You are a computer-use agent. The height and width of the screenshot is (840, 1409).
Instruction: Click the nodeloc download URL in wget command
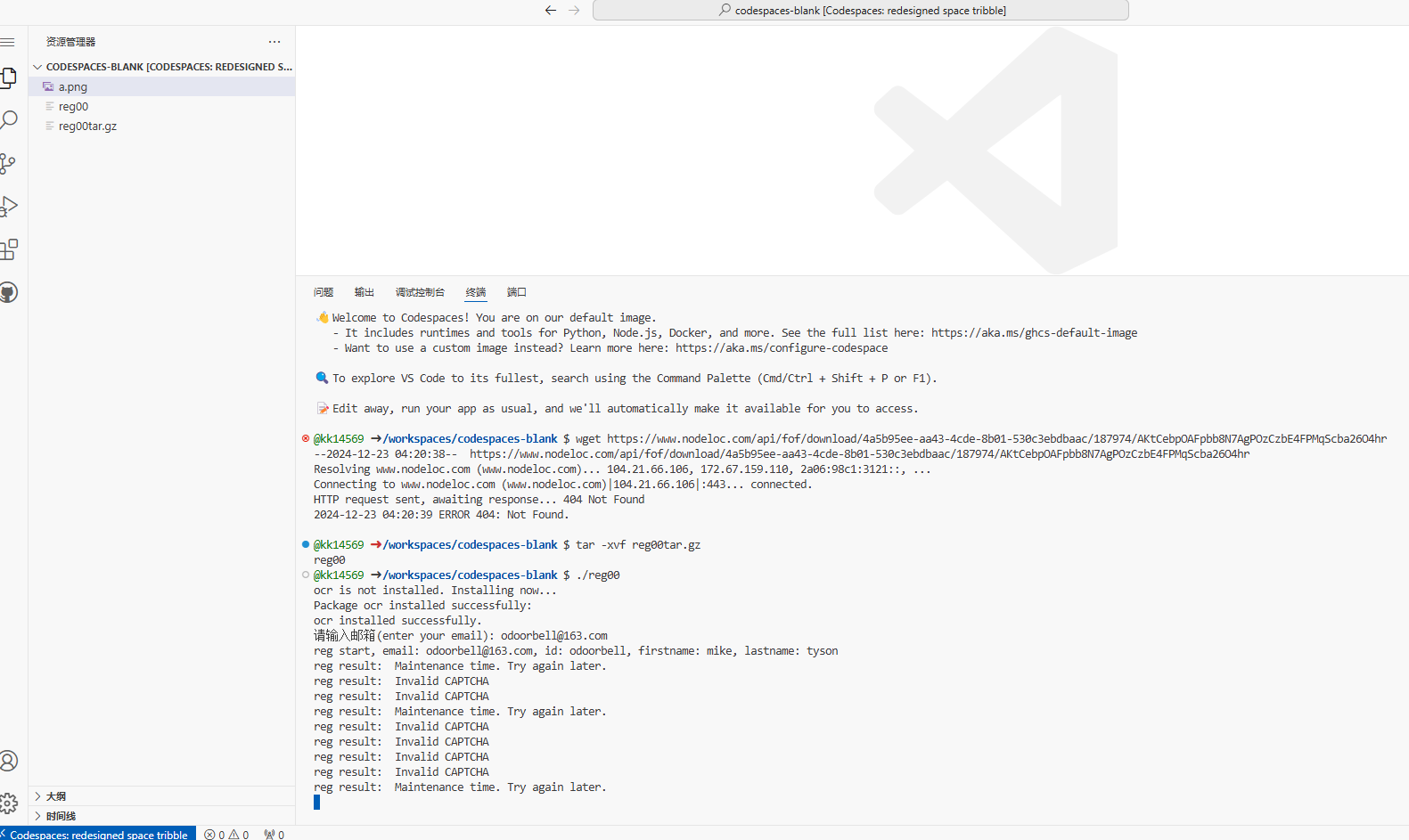[996, 439]
